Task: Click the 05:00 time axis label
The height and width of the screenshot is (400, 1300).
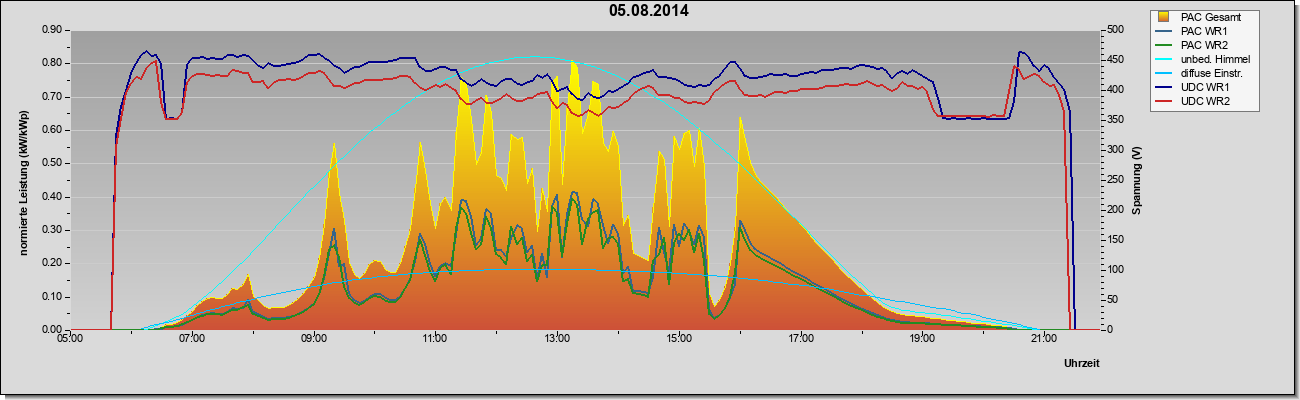Action: (70, 340)
